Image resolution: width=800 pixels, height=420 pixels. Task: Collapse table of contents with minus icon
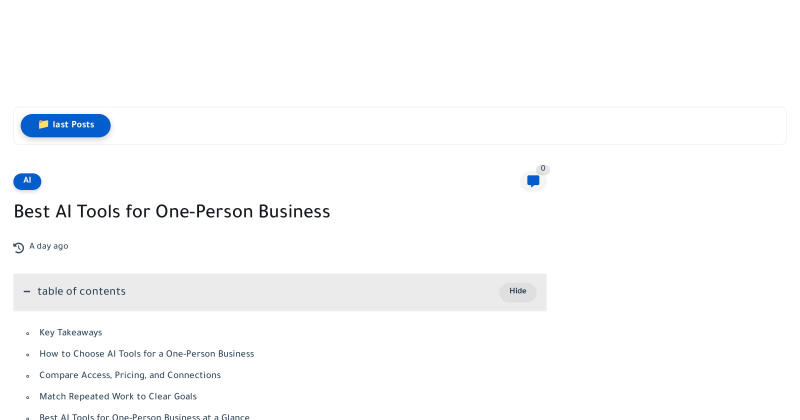point(27,292)
